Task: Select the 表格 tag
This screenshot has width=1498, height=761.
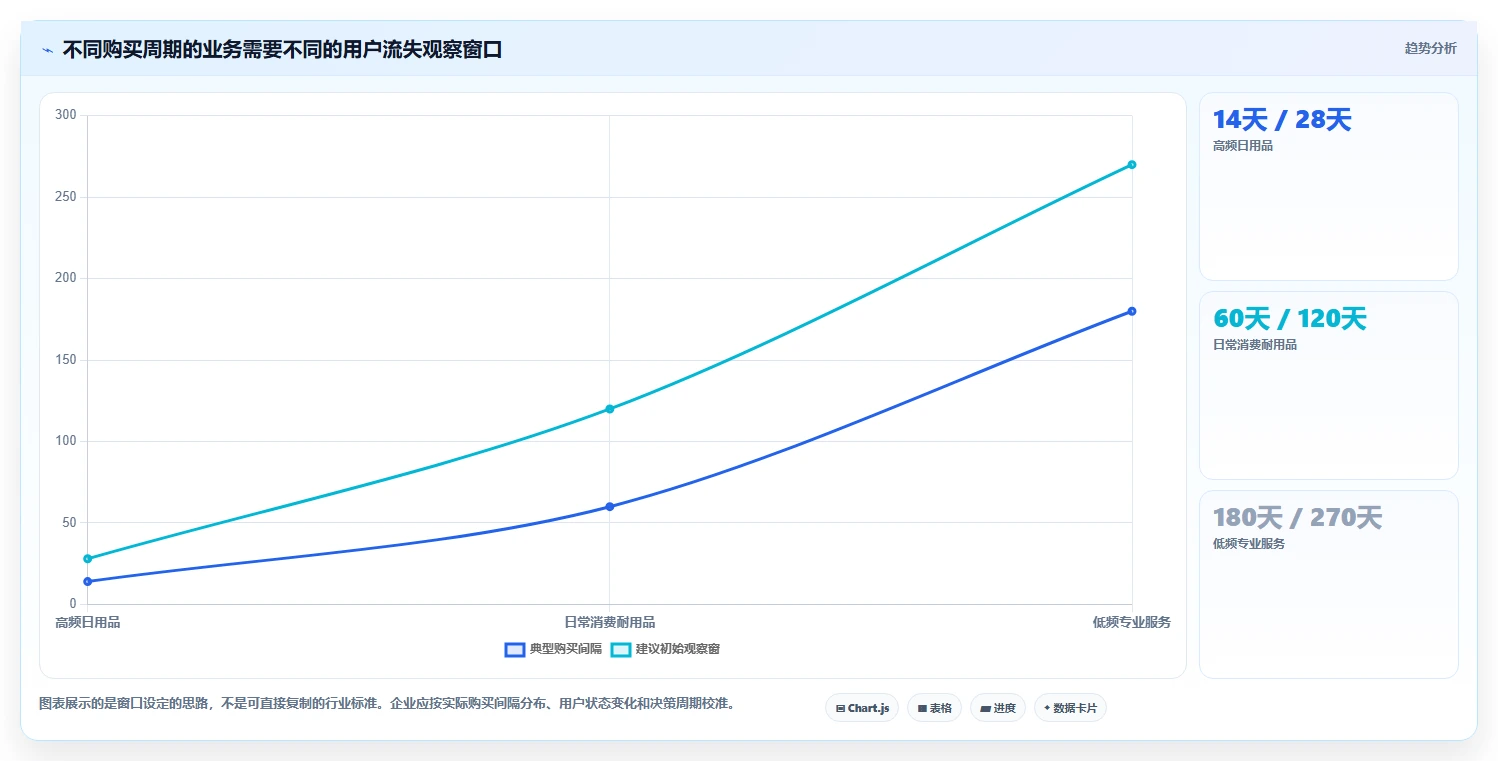Action: 934,708
